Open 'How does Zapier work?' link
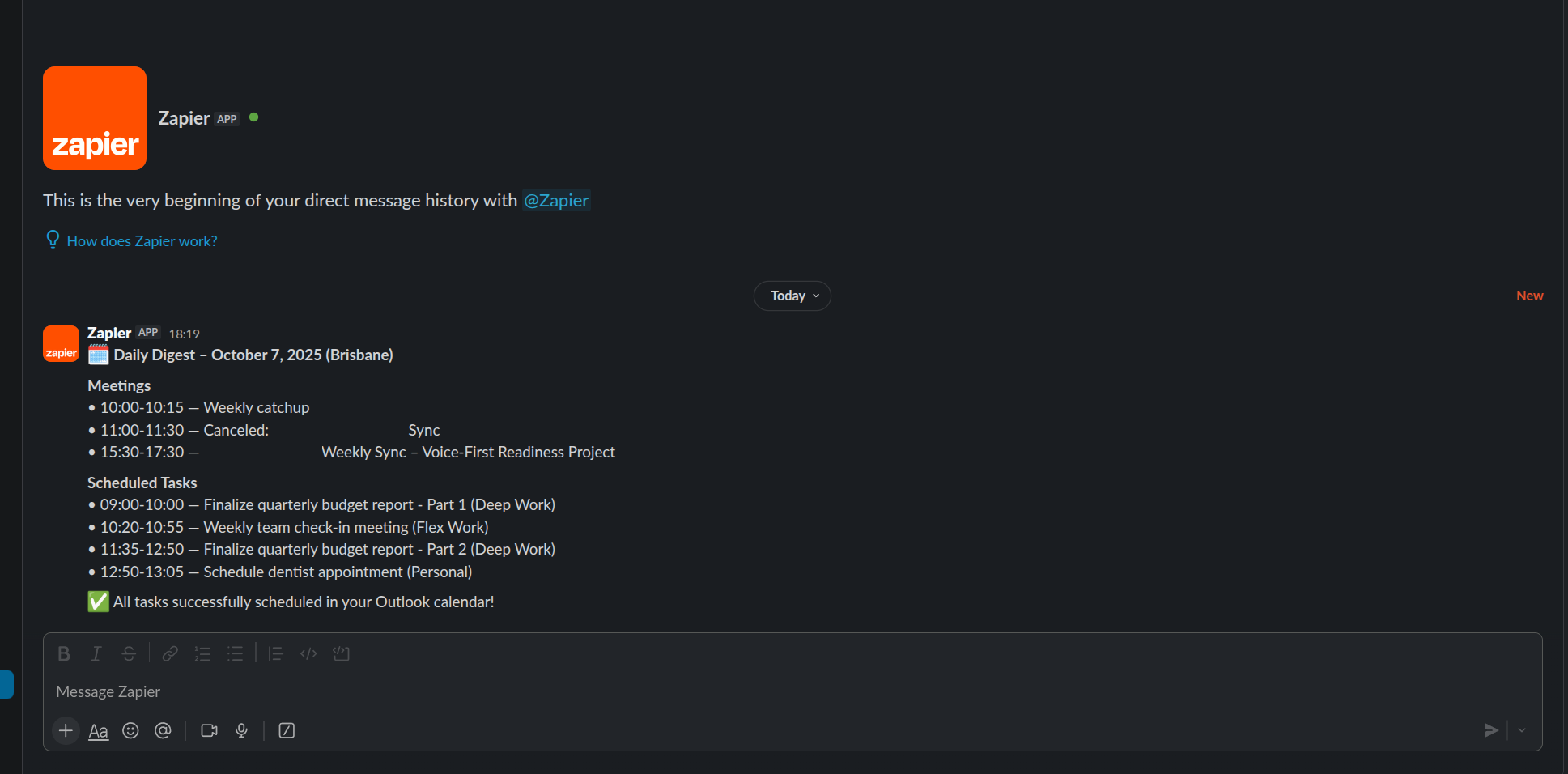Viewport: 1568px width, 774px height. 142,241
